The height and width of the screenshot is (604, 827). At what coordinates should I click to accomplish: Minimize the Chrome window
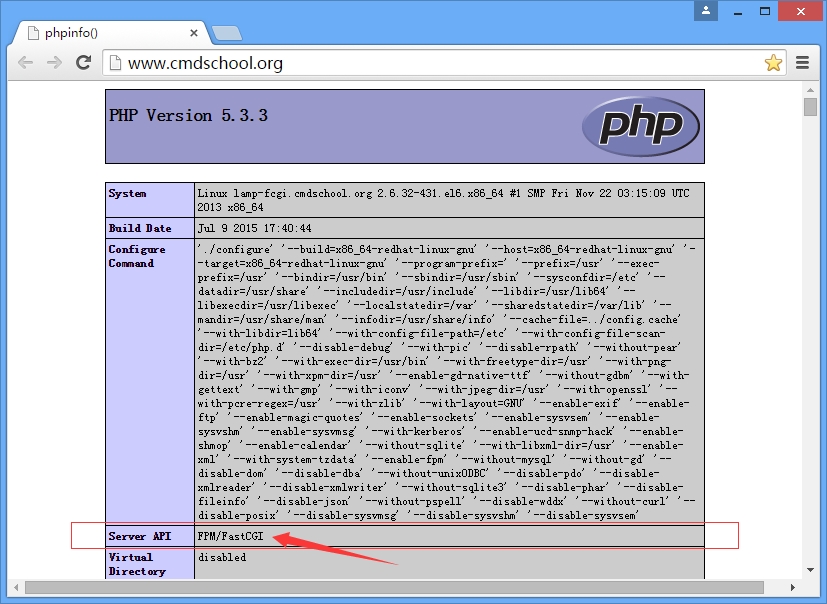738,12
